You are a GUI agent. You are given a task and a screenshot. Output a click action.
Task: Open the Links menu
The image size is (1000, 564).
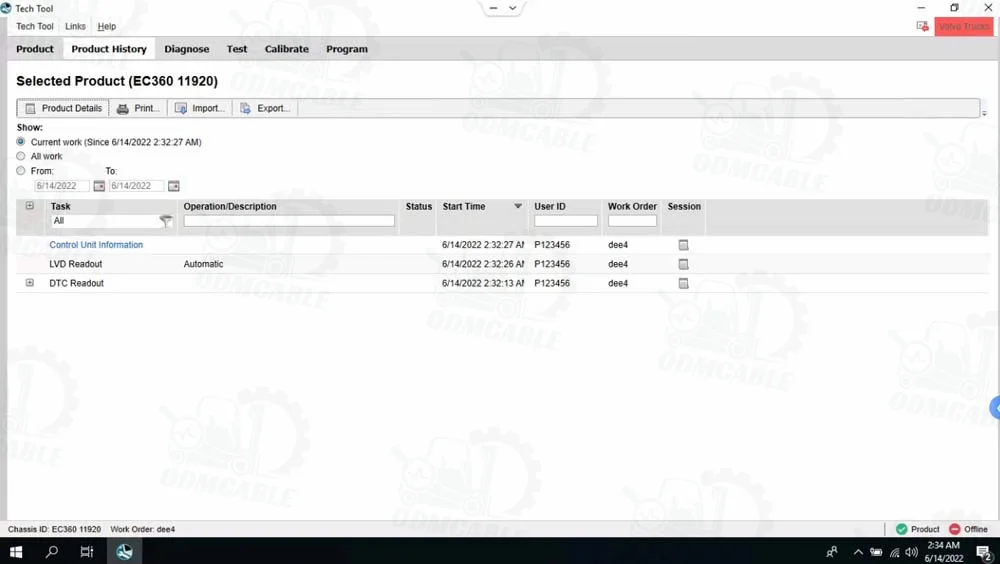75,26
